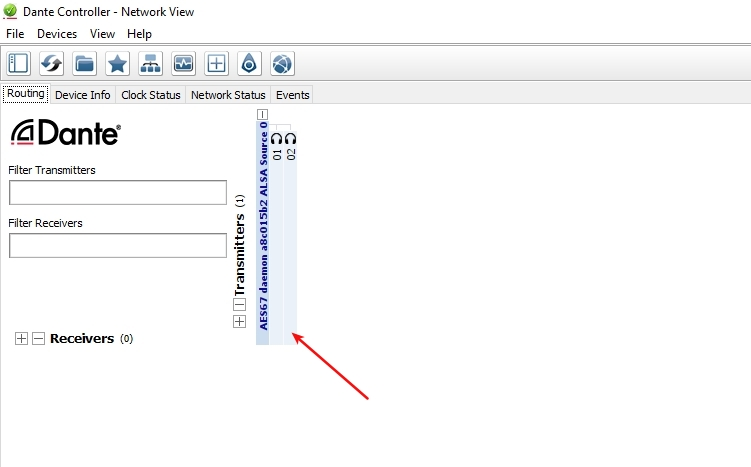The width and height of the screenshot is (751, 467).
Task: Open the Devices menu
Action: point(57,34)
